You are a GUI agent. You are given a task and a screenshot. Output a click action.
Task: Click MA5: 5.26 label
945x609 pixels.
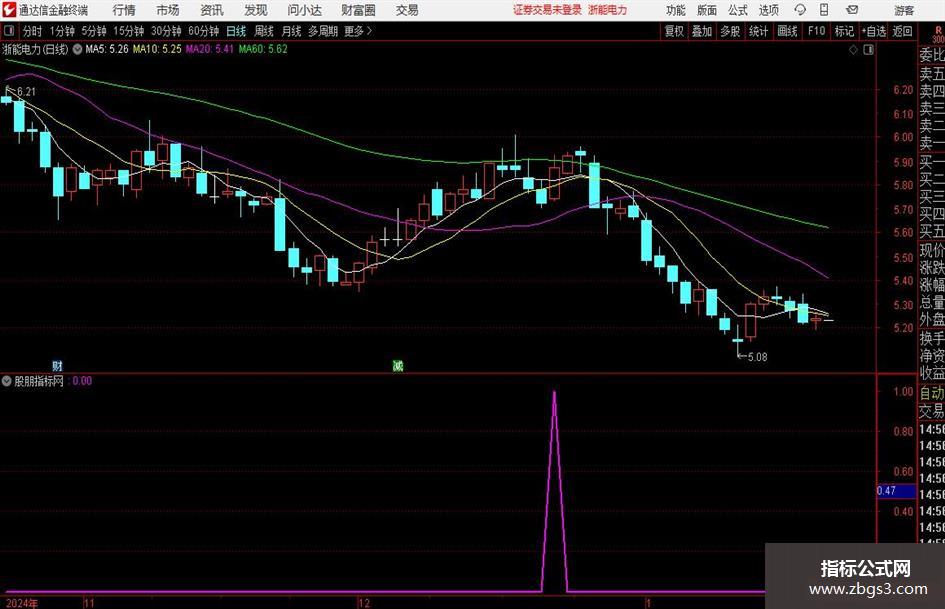pyautogui.click(x=107, y=49)
